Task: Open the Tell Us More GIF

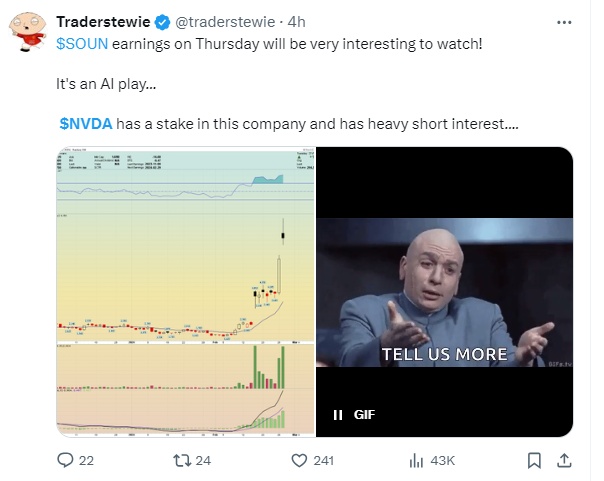Action: click(x=445, y=292)
